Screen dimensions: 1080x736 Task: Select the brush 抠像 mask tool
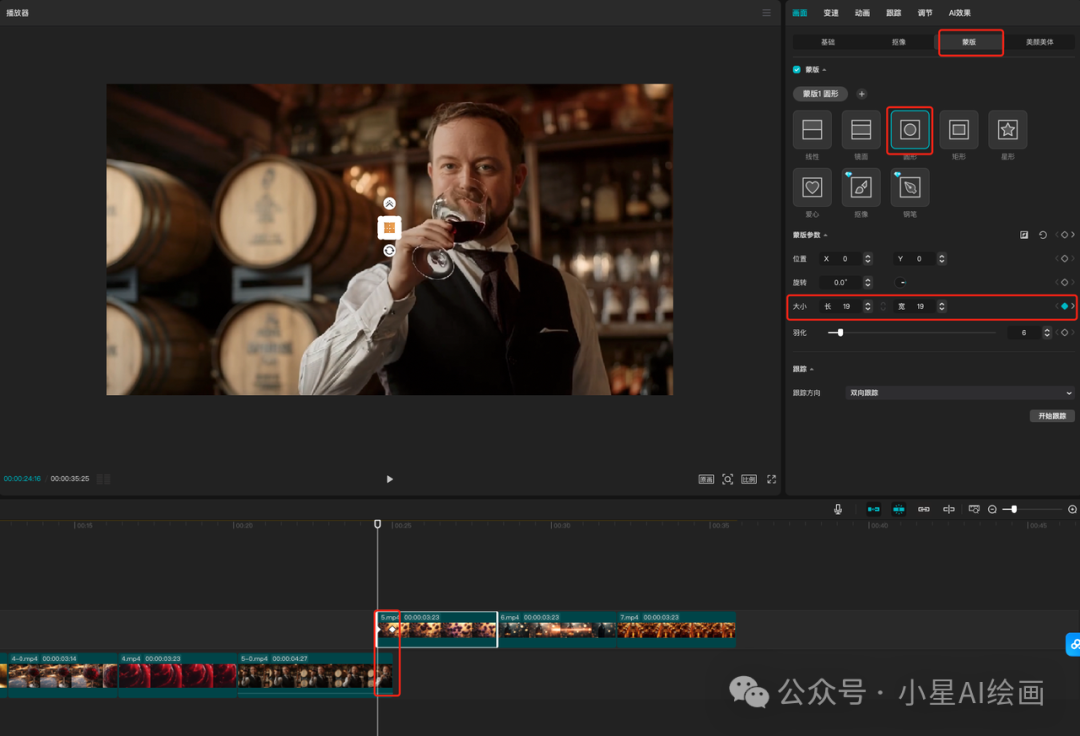point(861,187)
